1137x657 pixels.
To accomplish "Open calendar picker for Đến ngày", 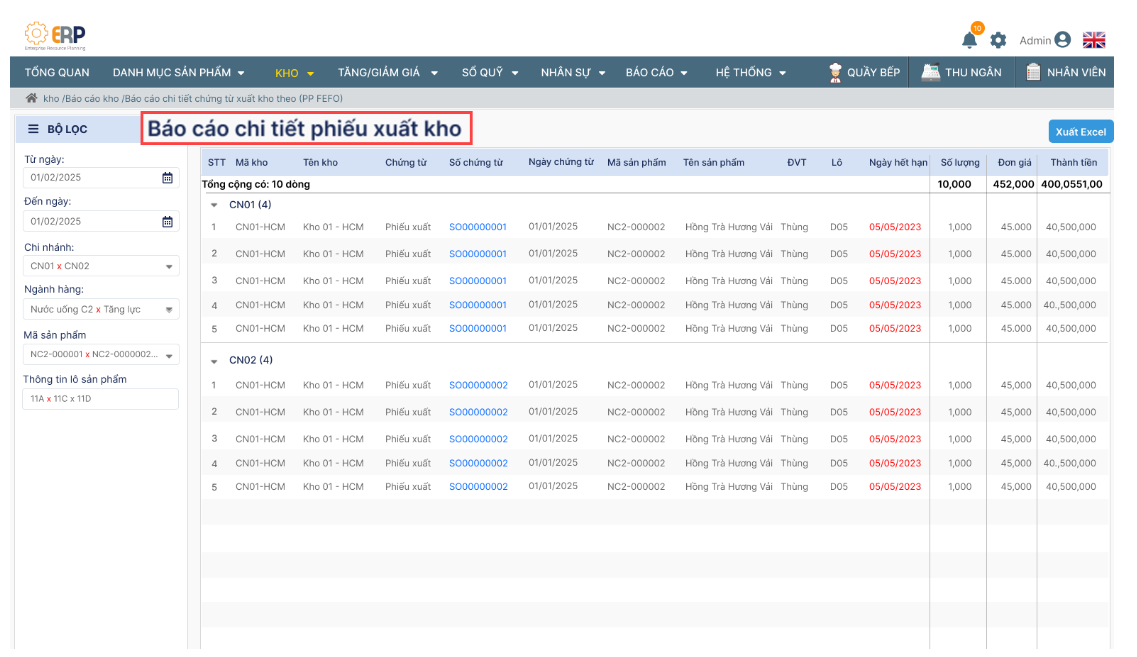I will (167, 222).
